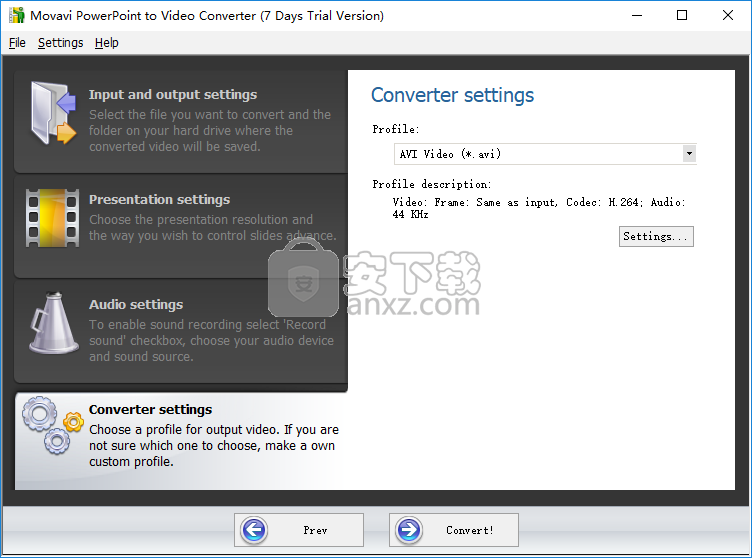Open the File menu
The image size is (752, 558).
tap(17, 43)
